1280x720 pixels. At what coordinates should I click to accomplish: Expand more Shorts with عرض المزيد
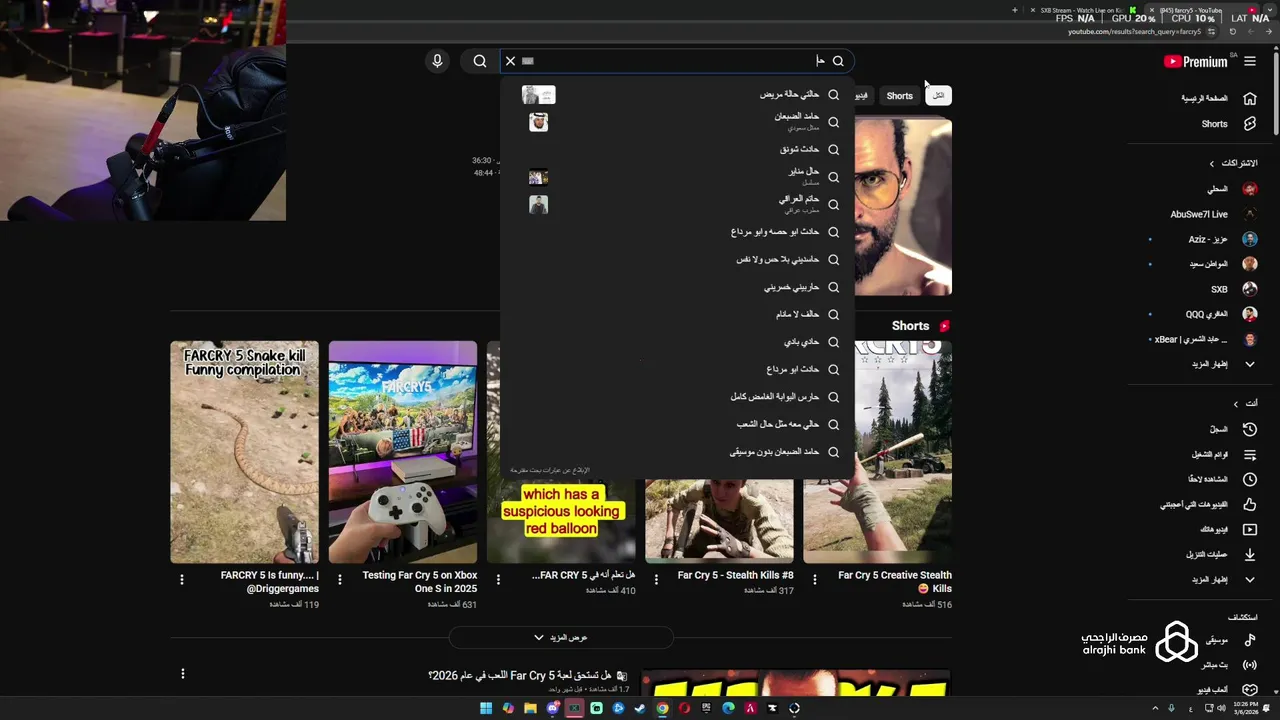coord(561,637)
